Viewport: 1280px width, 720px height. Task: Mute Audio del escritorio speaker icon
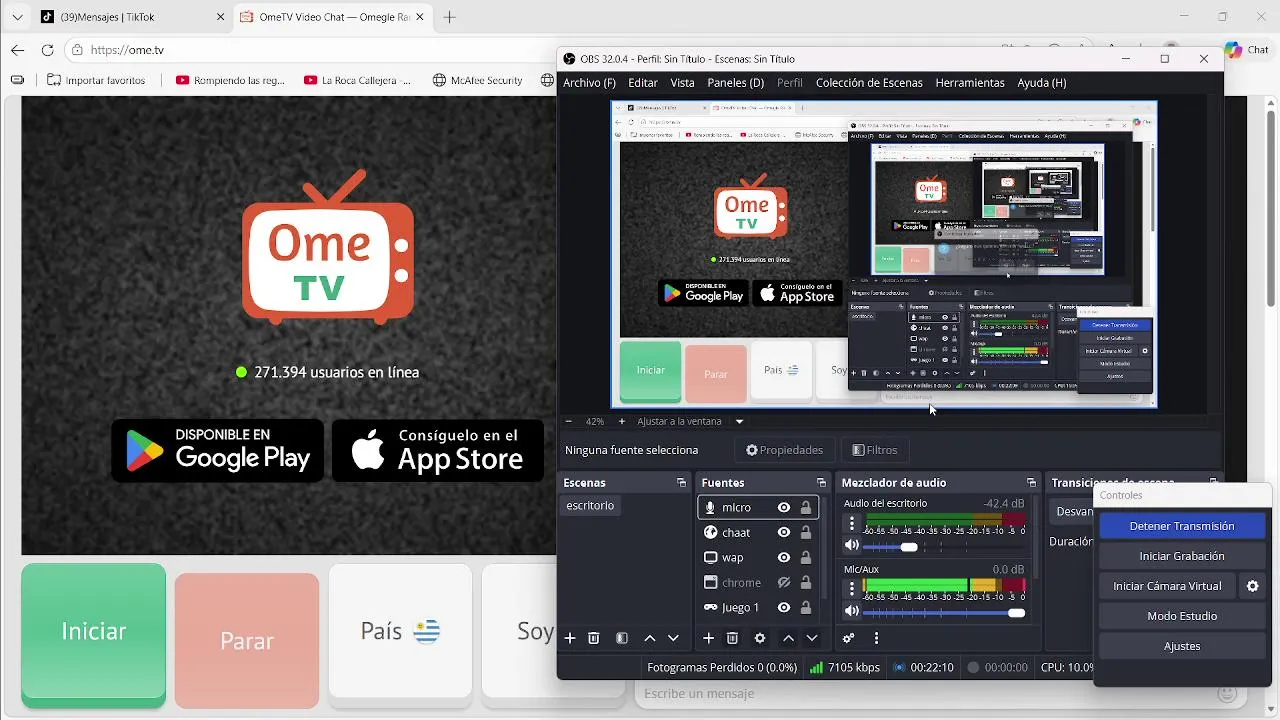[x=851, y=546]
